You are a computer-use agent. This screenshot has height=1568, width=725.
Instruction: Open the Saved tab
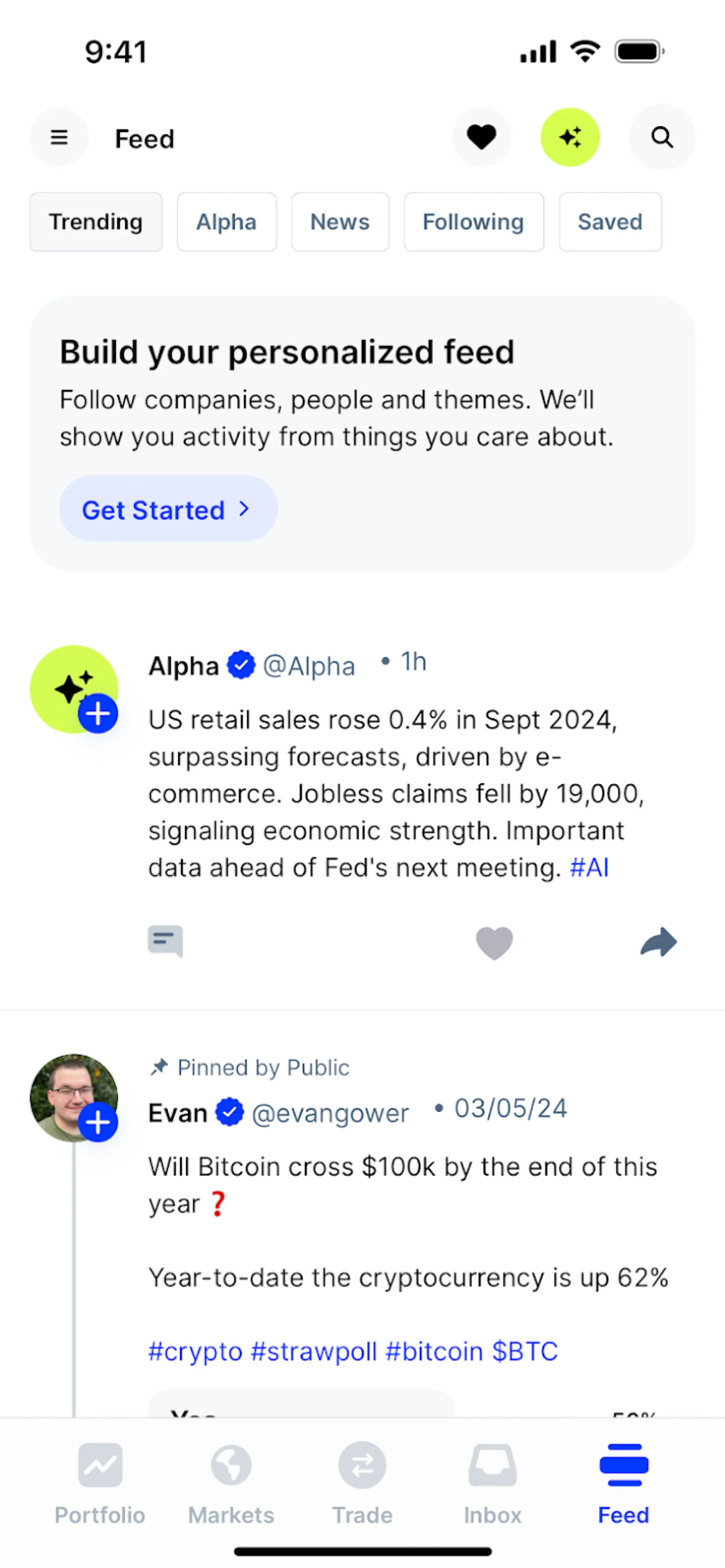click(610, 222)
